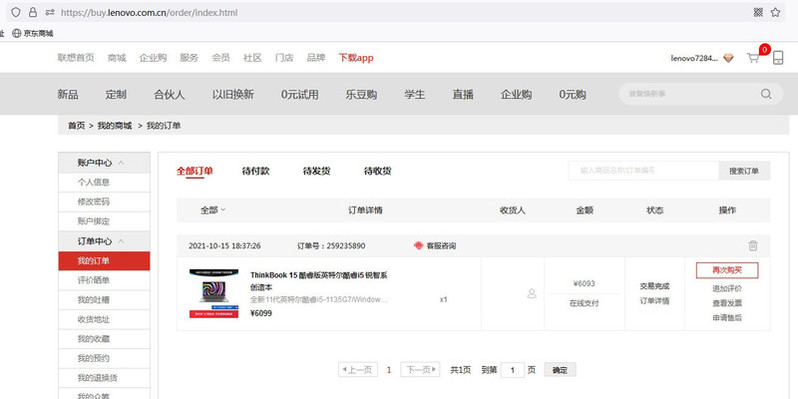Click the QR code icon in address bar
Image resolution: width=798 pixels, height=399 pixels.
pos(758,13)
